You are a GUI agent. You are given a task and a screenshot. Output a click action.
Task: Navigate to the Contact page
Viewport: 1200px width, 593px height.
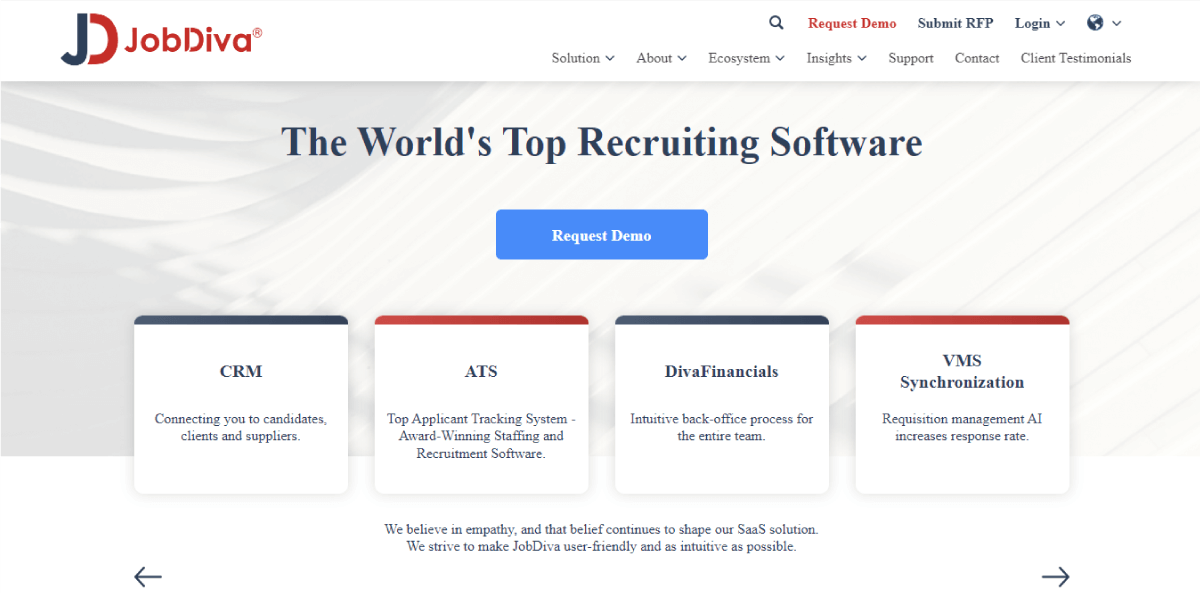pos(977,58)
